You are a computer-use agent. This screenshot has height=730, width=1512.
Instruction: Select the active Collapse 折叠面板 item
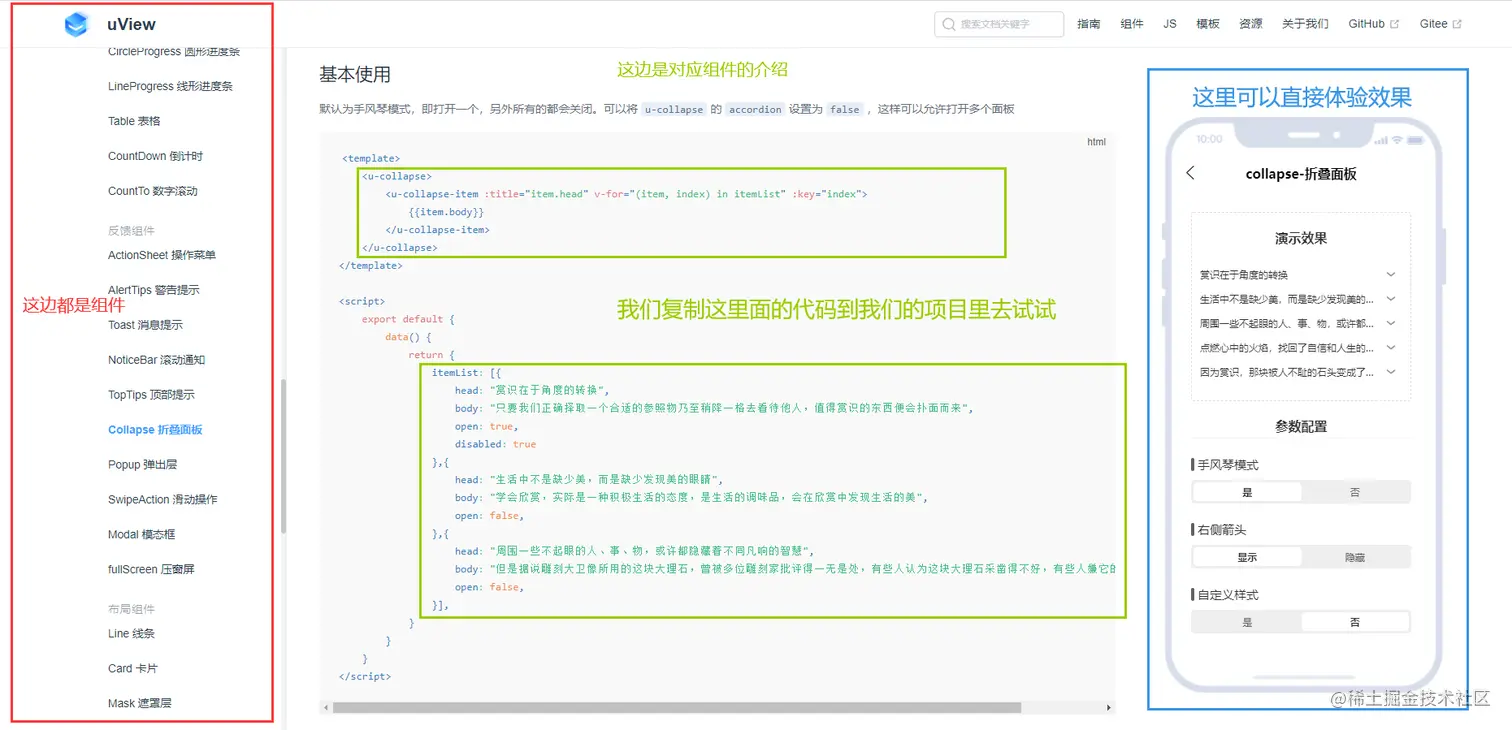point(155,430)
